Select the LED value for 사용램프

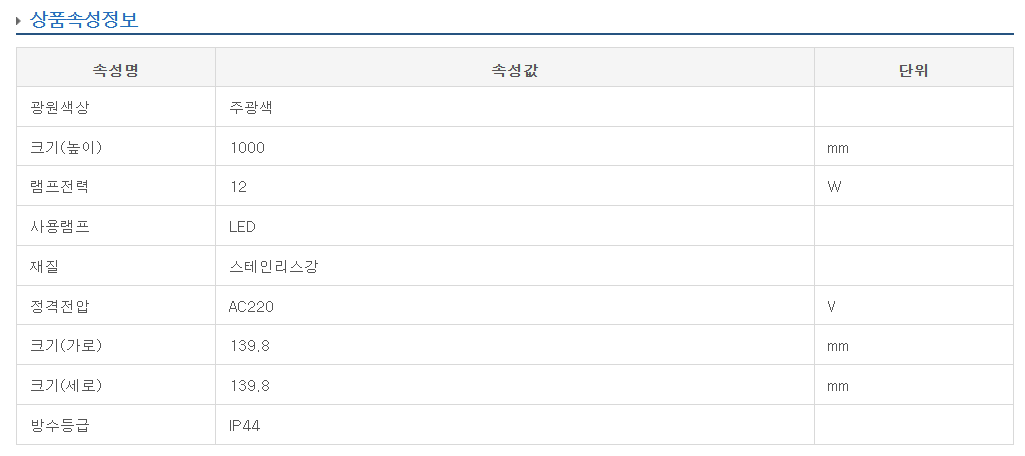[242, 227]
